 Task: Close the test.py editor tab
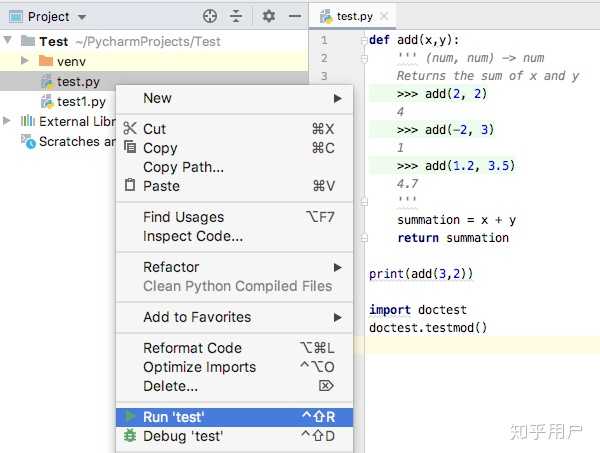coord(385,17)
